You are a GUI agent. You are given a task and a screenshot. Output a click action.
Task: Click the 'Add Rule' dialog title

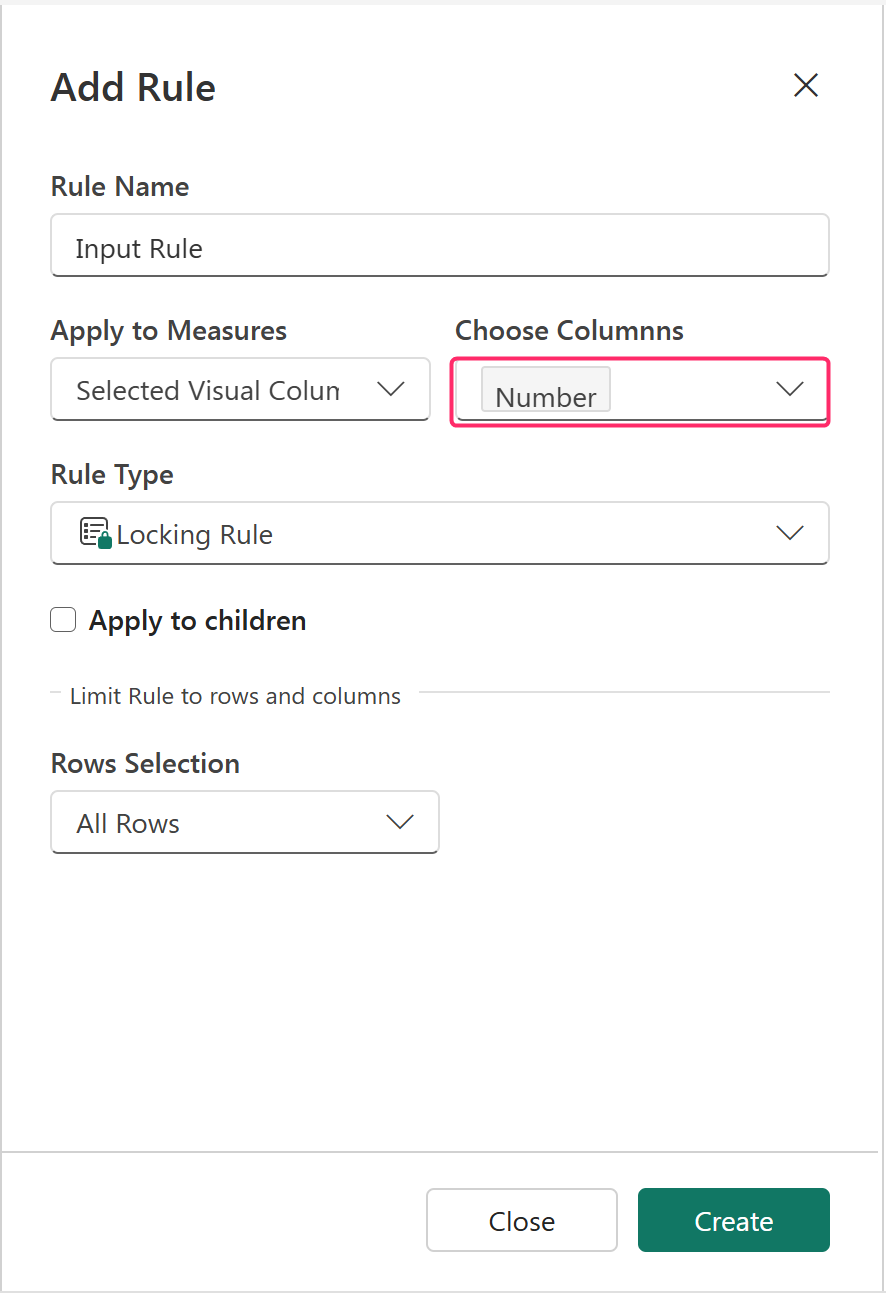[133, 88]
